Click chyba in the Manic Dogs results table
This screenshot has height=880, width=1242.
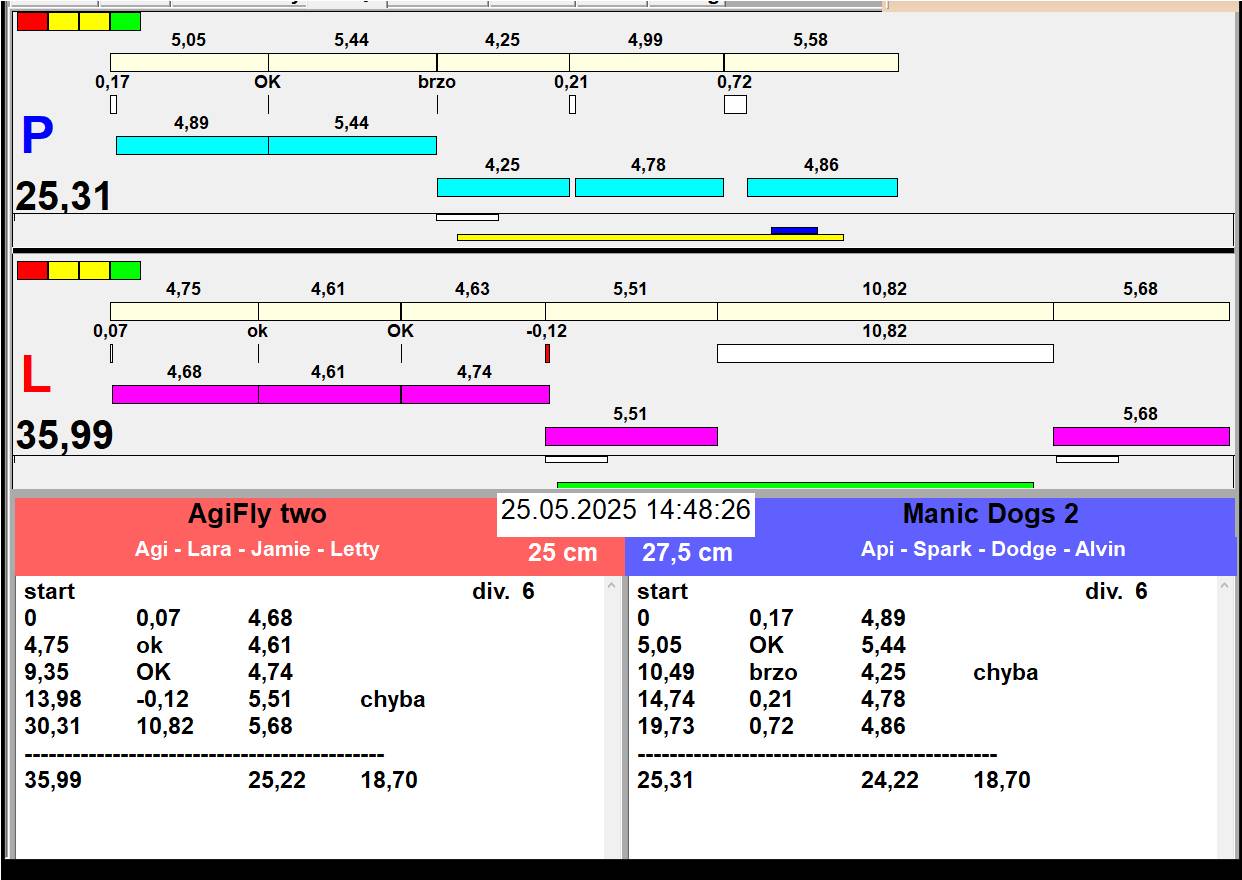1005,672
